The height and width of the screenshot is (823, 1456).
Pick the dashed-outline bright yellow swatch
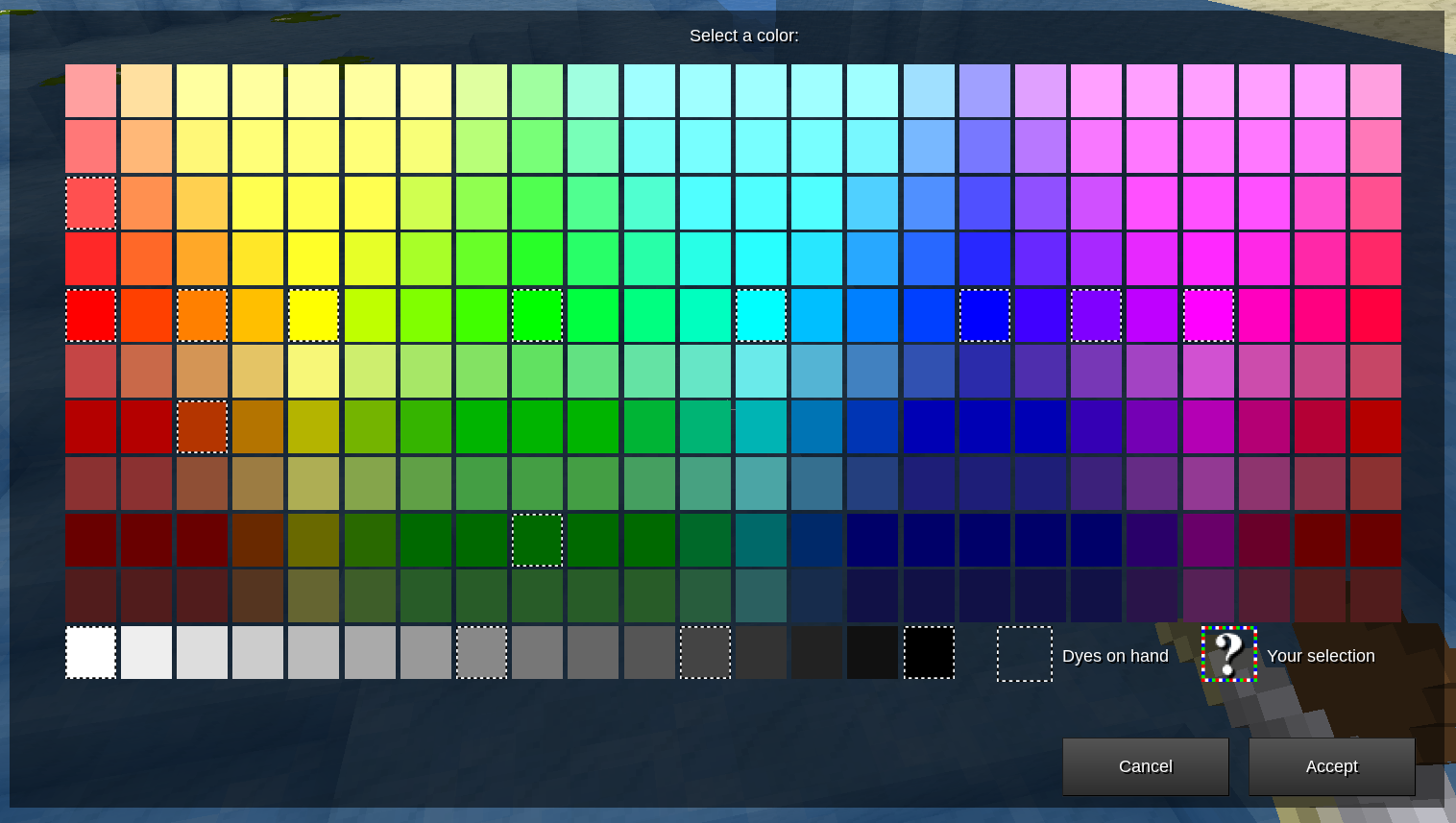[314, 315]
